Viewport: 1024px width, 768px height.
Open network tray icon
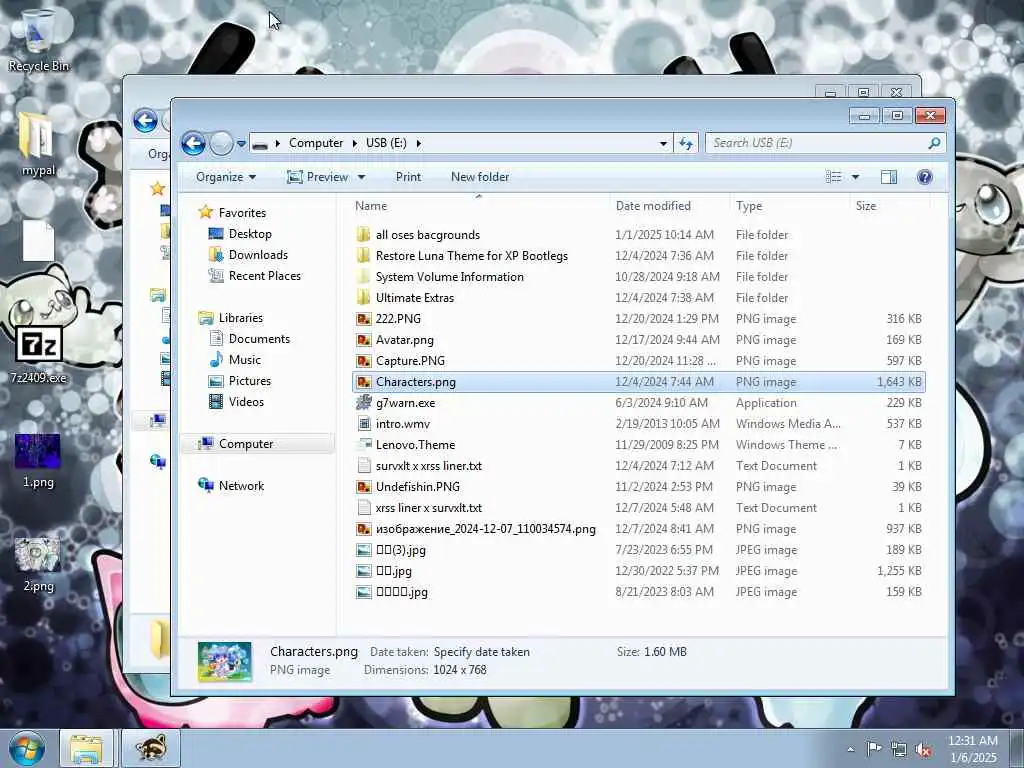pos(899,749)
